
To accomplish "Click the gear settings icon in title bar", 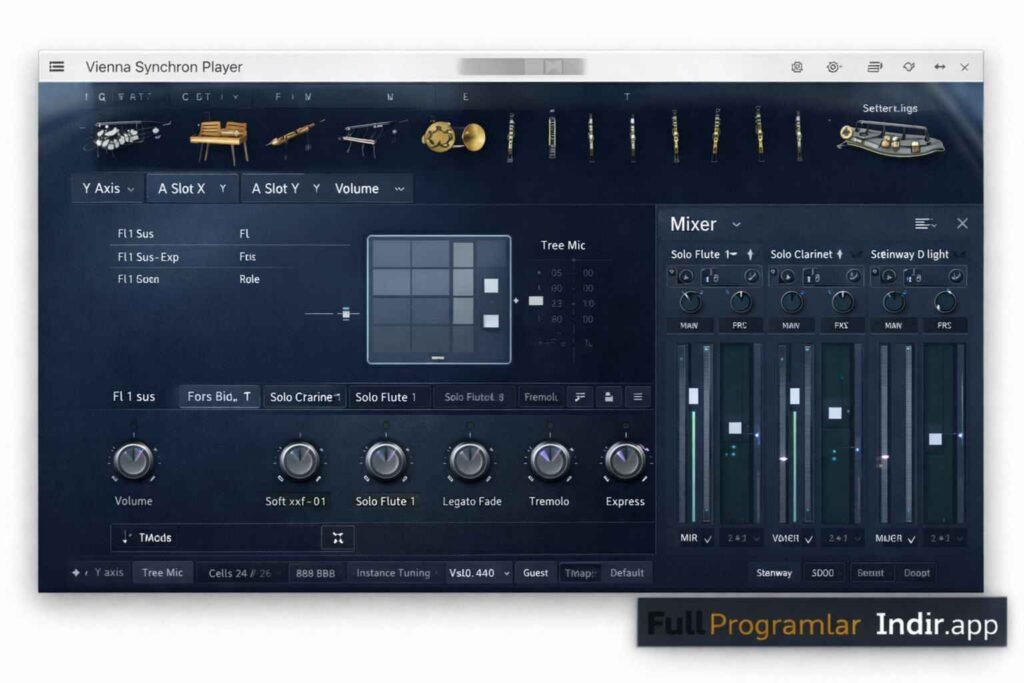I will (x=797, y=67).
